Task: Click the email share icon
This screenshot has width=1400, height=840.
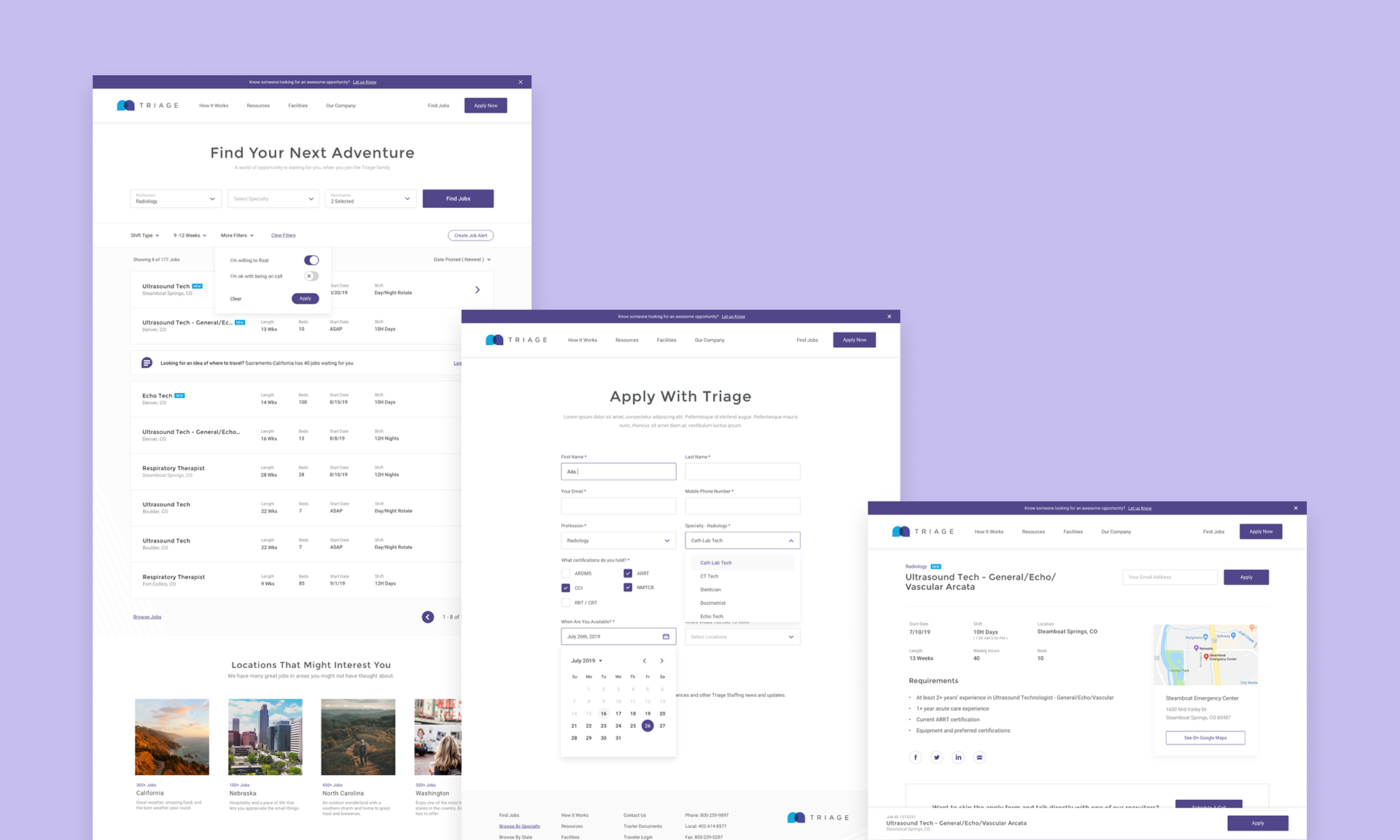Action: (x=979, y=757)
